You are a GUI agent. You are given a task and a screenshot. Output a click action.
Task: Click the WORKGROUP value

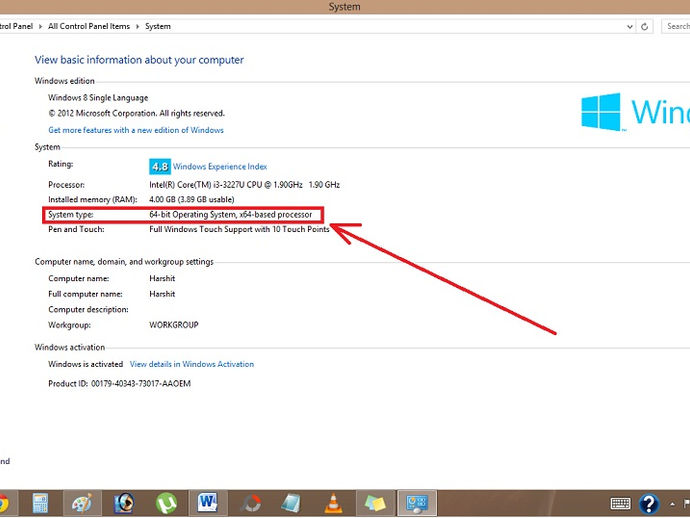[174, 325]
